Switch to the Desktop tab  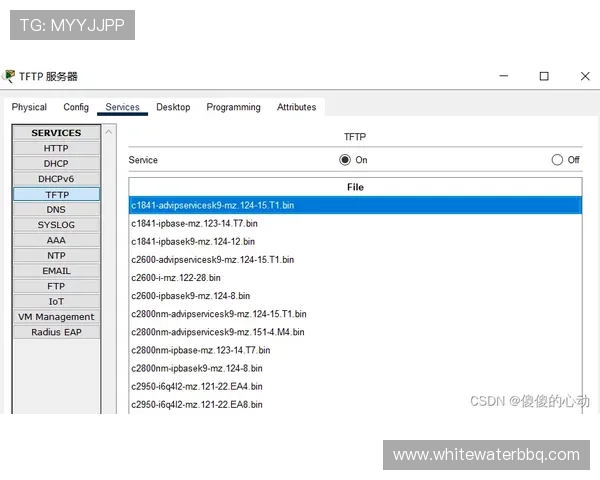pyautogui.click(x=173, y=107)
